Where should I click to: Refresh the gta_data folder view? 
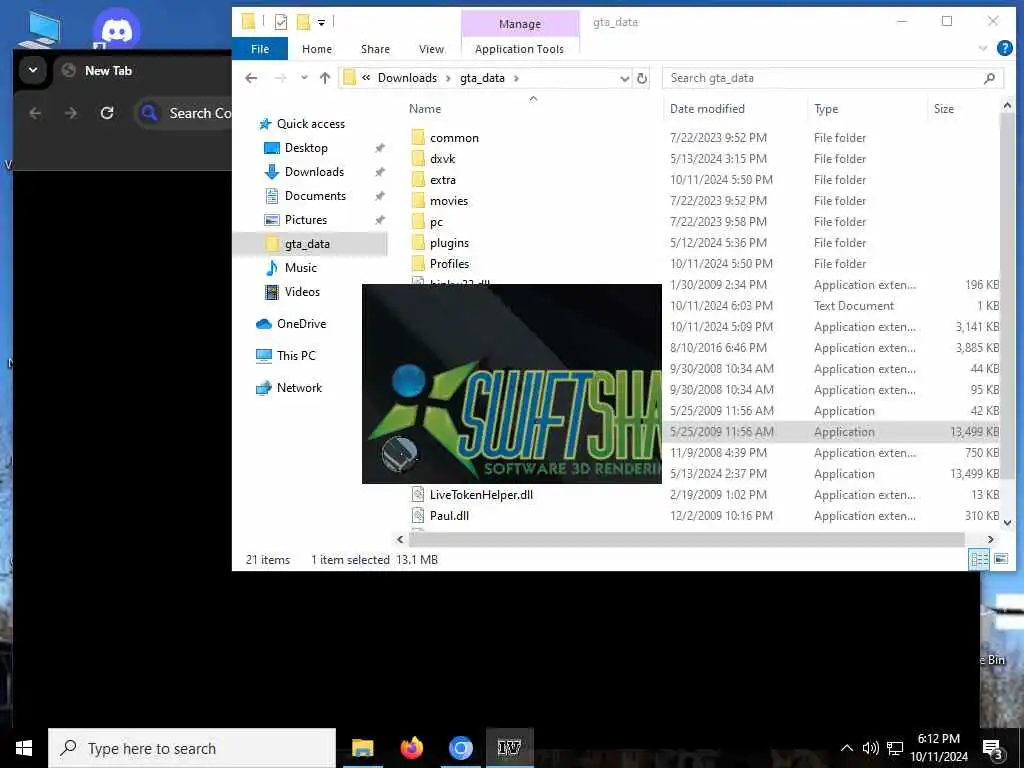(x=642, y=78)
